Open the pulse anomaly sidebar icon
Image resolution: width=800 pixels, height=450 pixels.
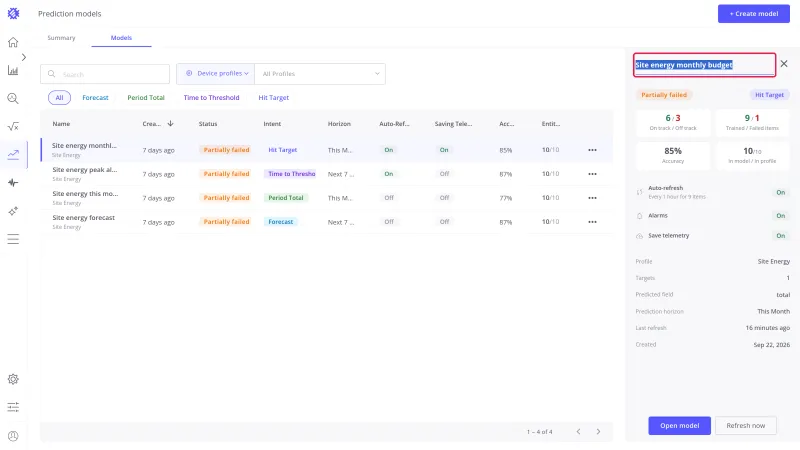(x=13, y=183)
